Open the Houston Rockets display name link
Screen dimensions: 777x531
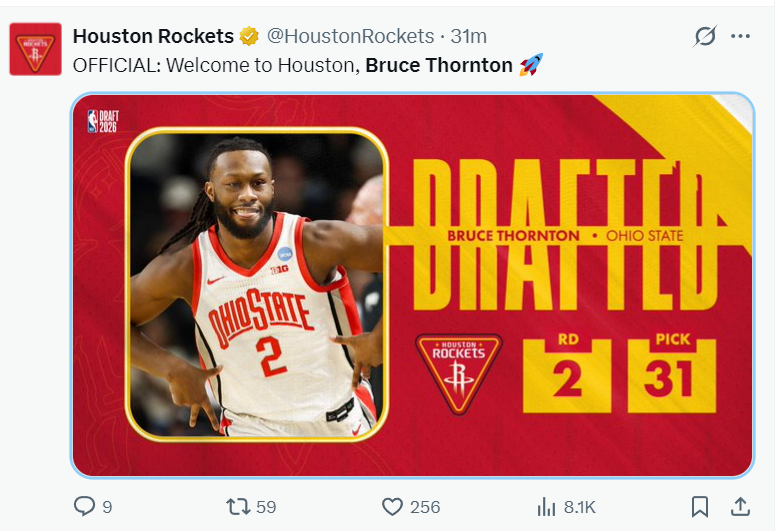153,36
